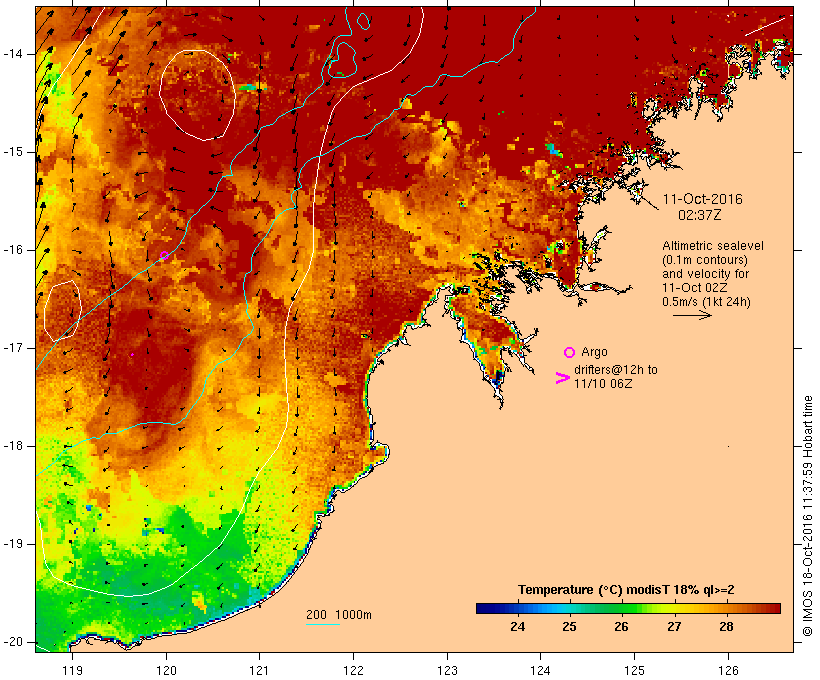Click the 126 longitude axis label
820x680 pixels.
click(728, 671)
